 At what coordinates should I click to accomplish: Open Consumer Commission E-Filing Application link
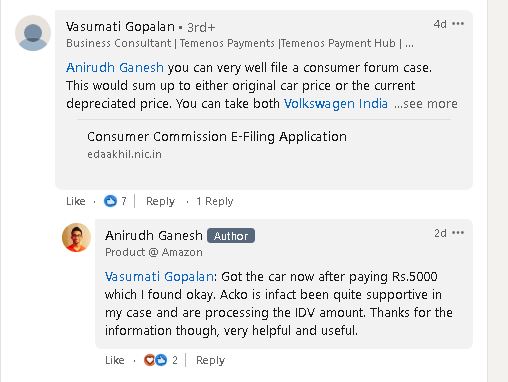click(217, 137)
